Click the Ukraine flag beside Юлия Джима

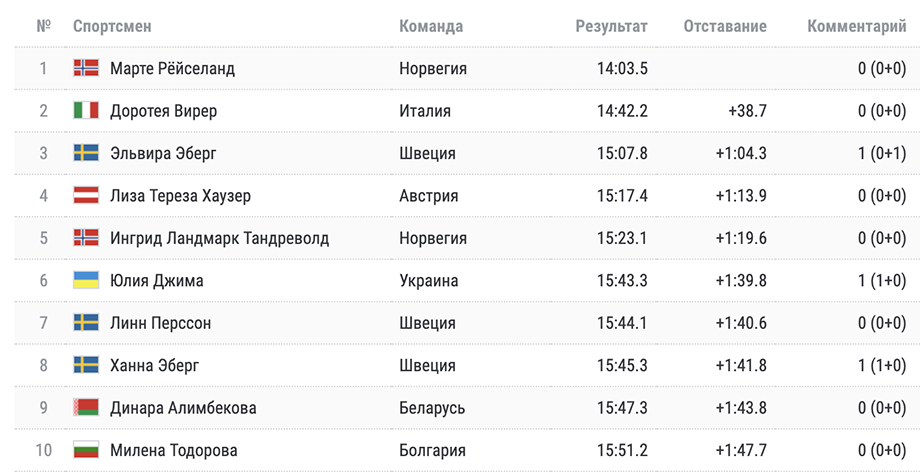point(86,280)
